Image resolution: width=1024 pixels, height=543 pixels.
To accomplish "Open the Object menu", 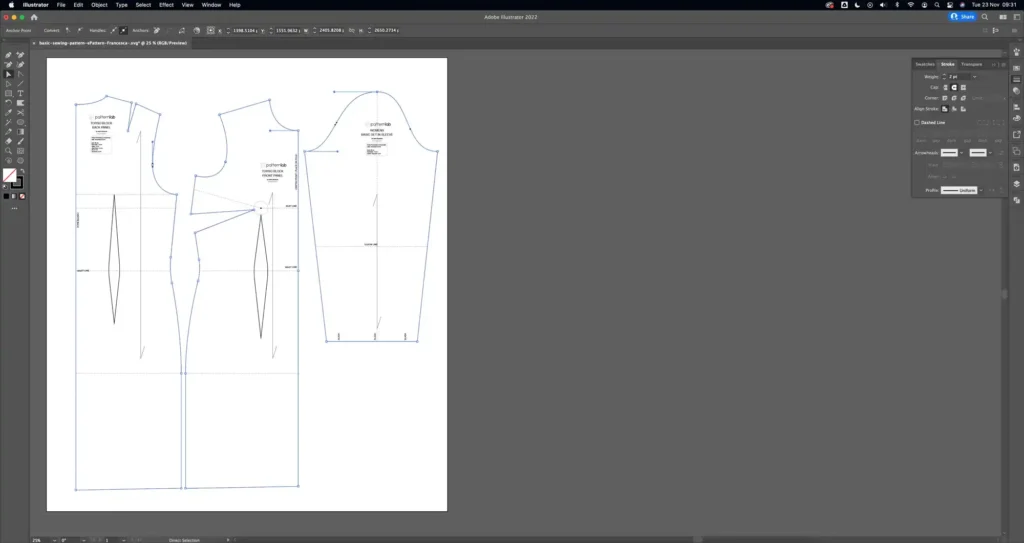I will [x=99, y=5].
